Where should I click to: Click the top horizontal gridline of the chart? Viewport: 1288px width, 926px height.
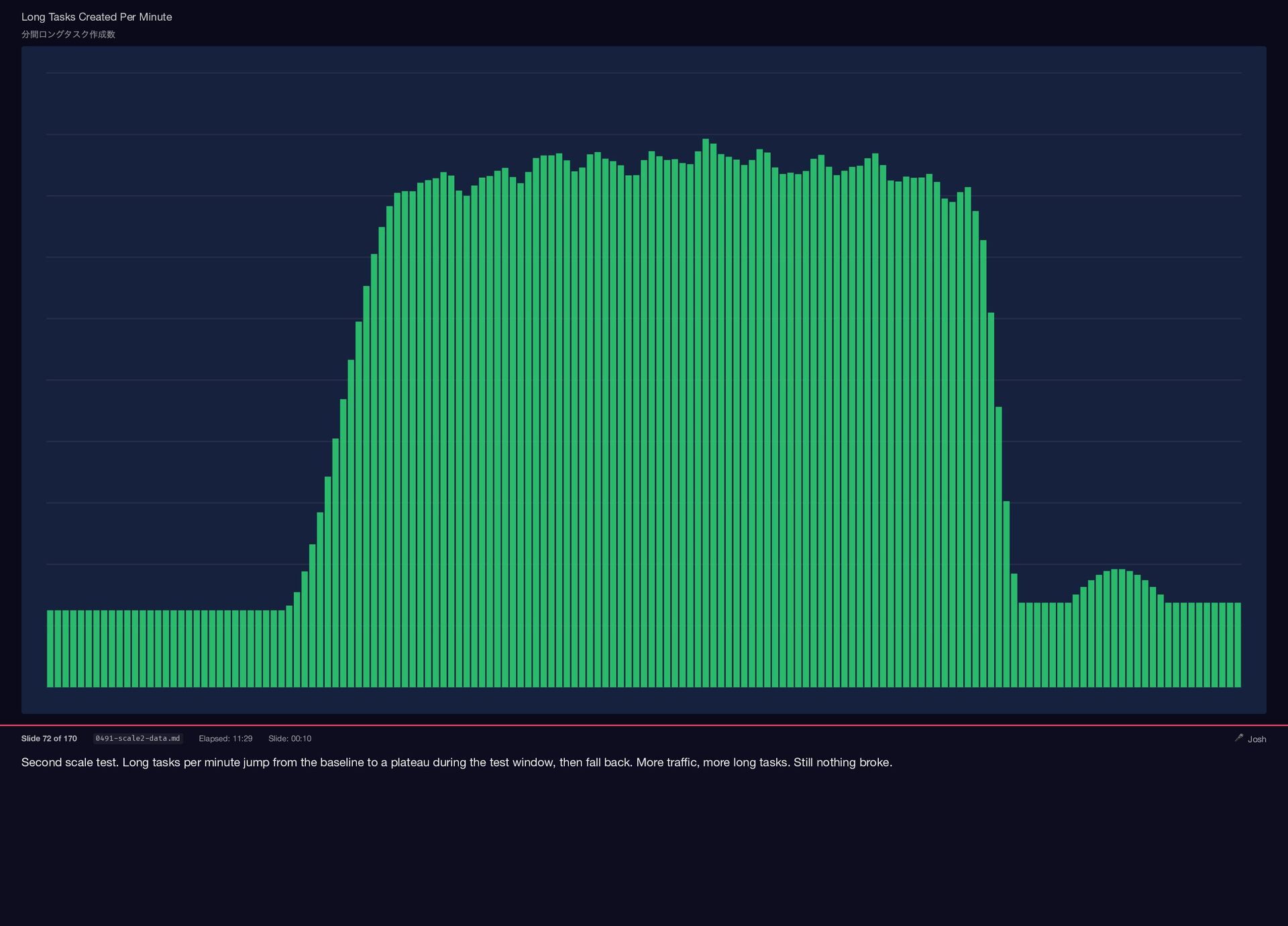(x=644, y=72)
